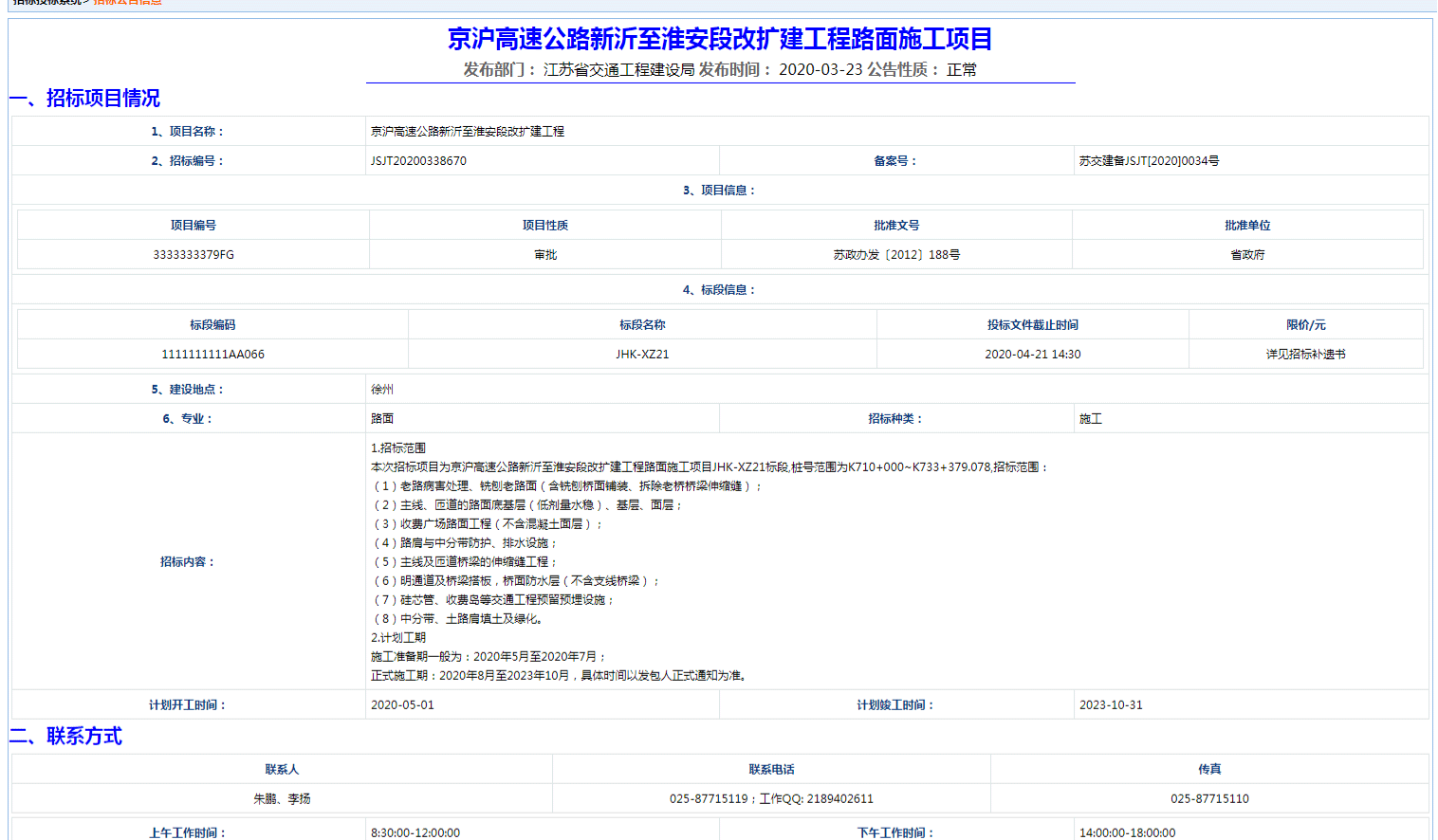Select bid type value 施工
Viewport: 1438px width, 840px height.
coord(1091,419)
